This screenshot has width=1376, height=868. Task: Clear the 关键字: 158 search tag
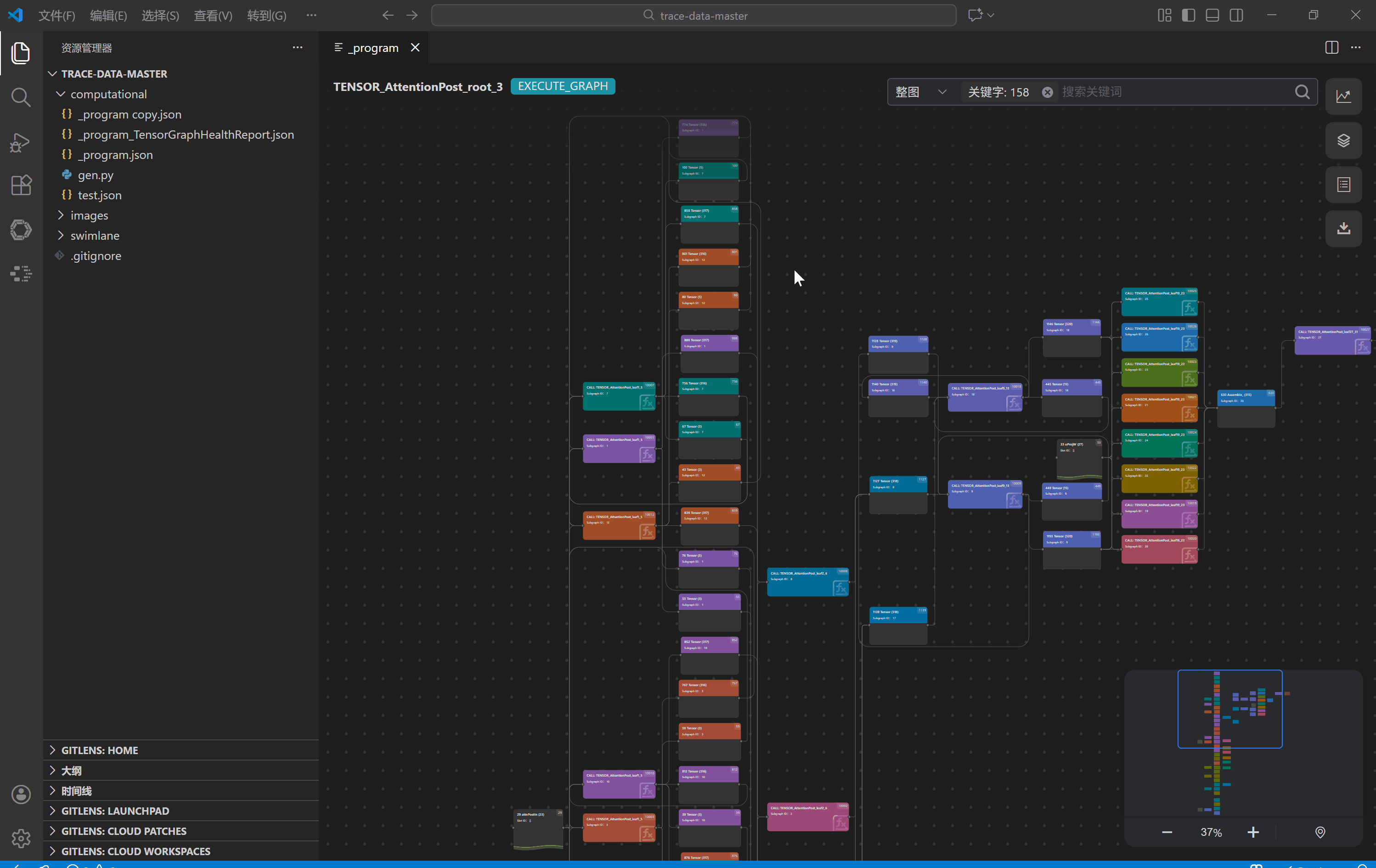pos(1047,92)
